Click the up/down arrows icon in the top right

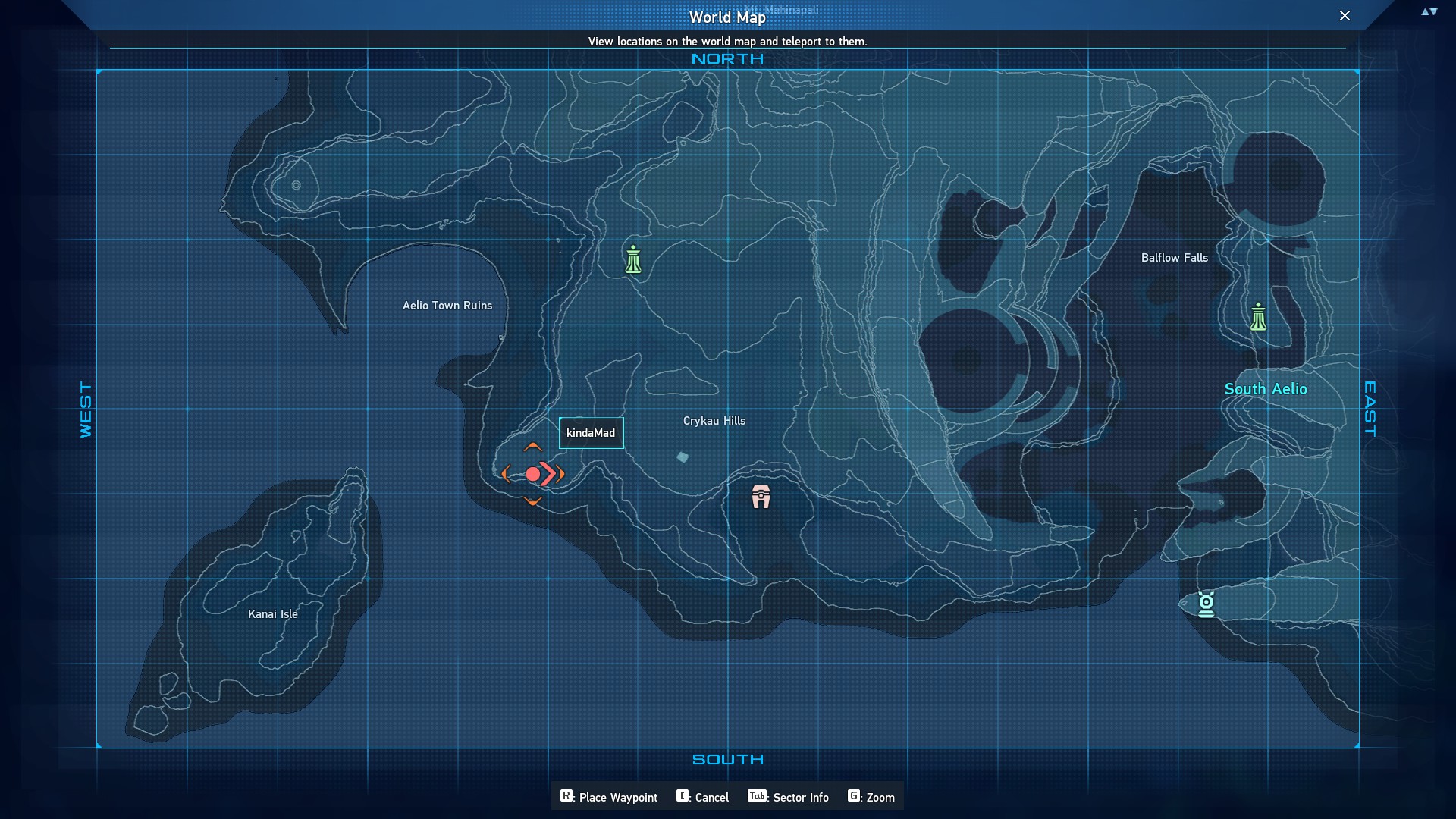click(1429, 12)
